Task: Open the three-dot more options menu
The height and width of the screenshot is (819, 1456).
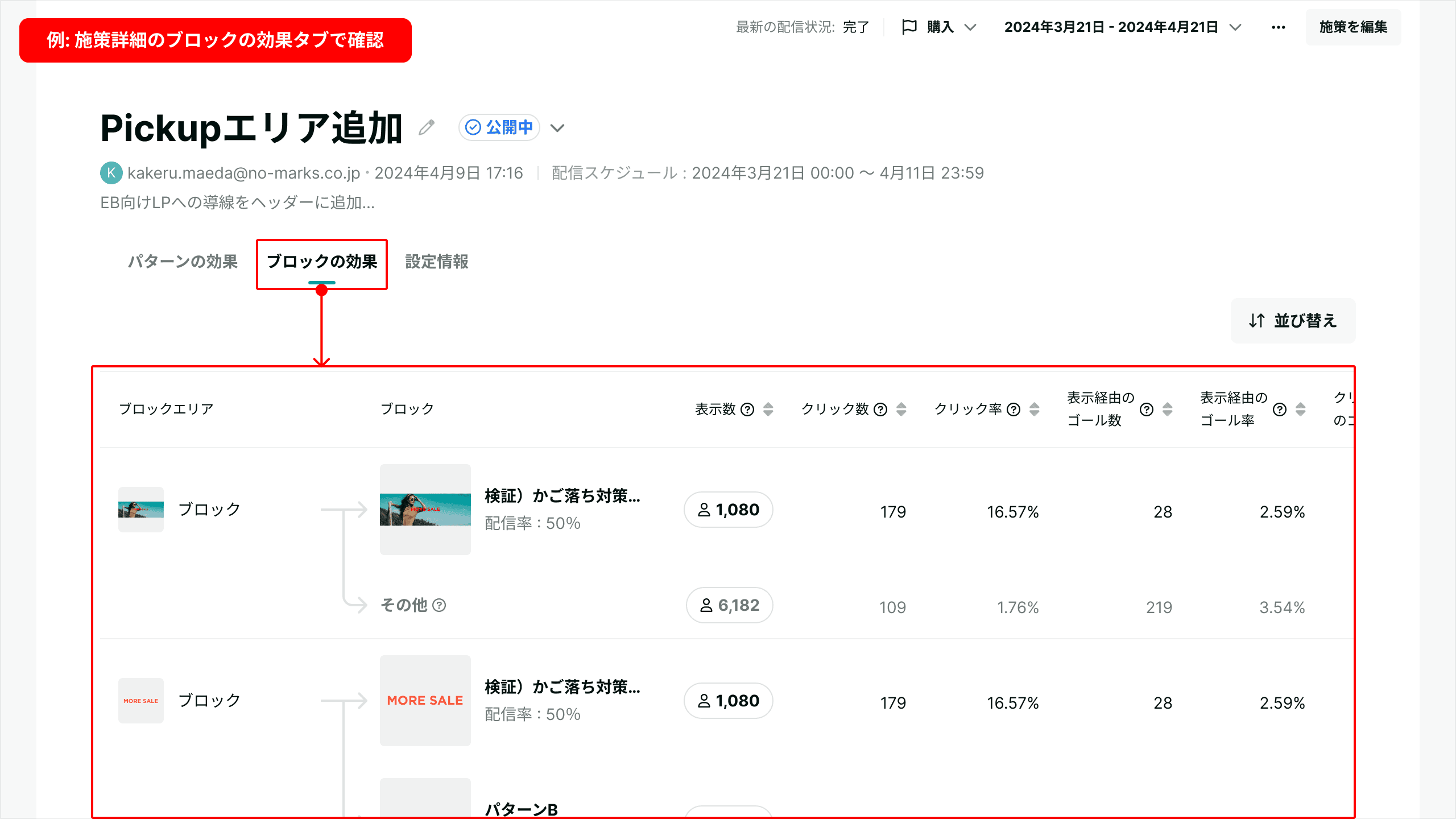Action: coord(1278,27)
